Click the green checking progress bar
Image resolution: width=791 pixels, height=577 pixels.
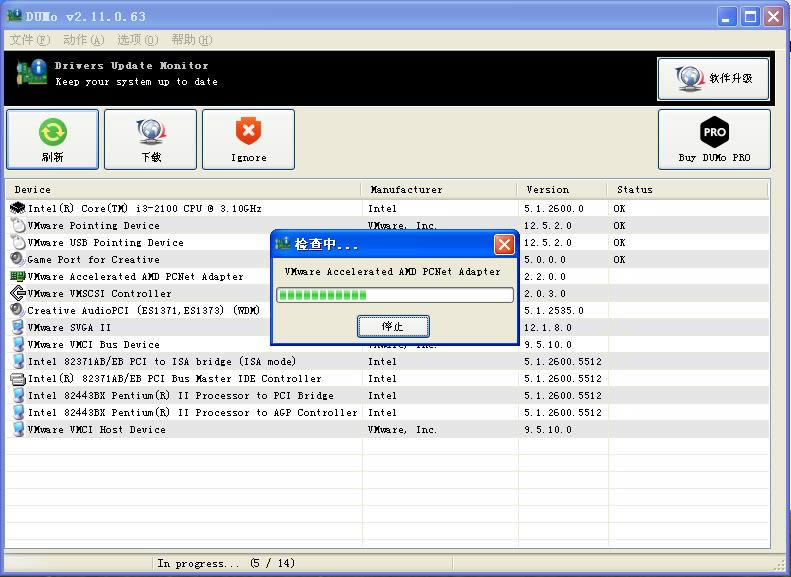click(x=395, y=295)
